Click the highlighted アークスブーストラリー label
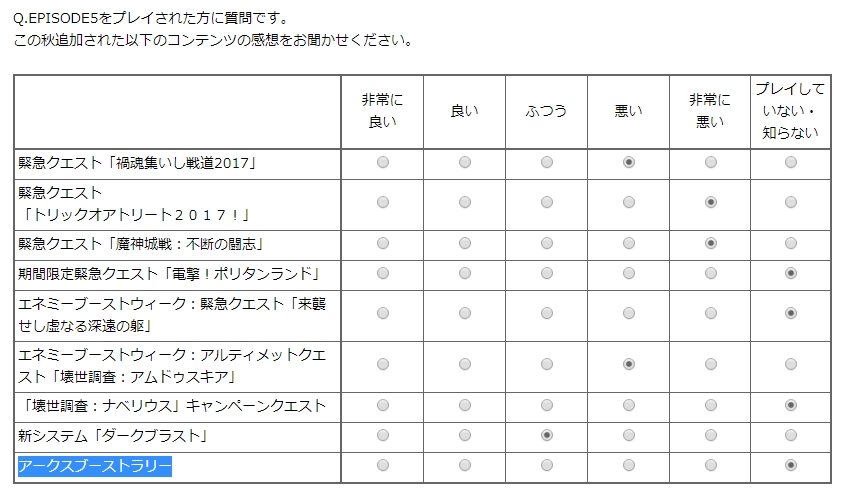 95,466
